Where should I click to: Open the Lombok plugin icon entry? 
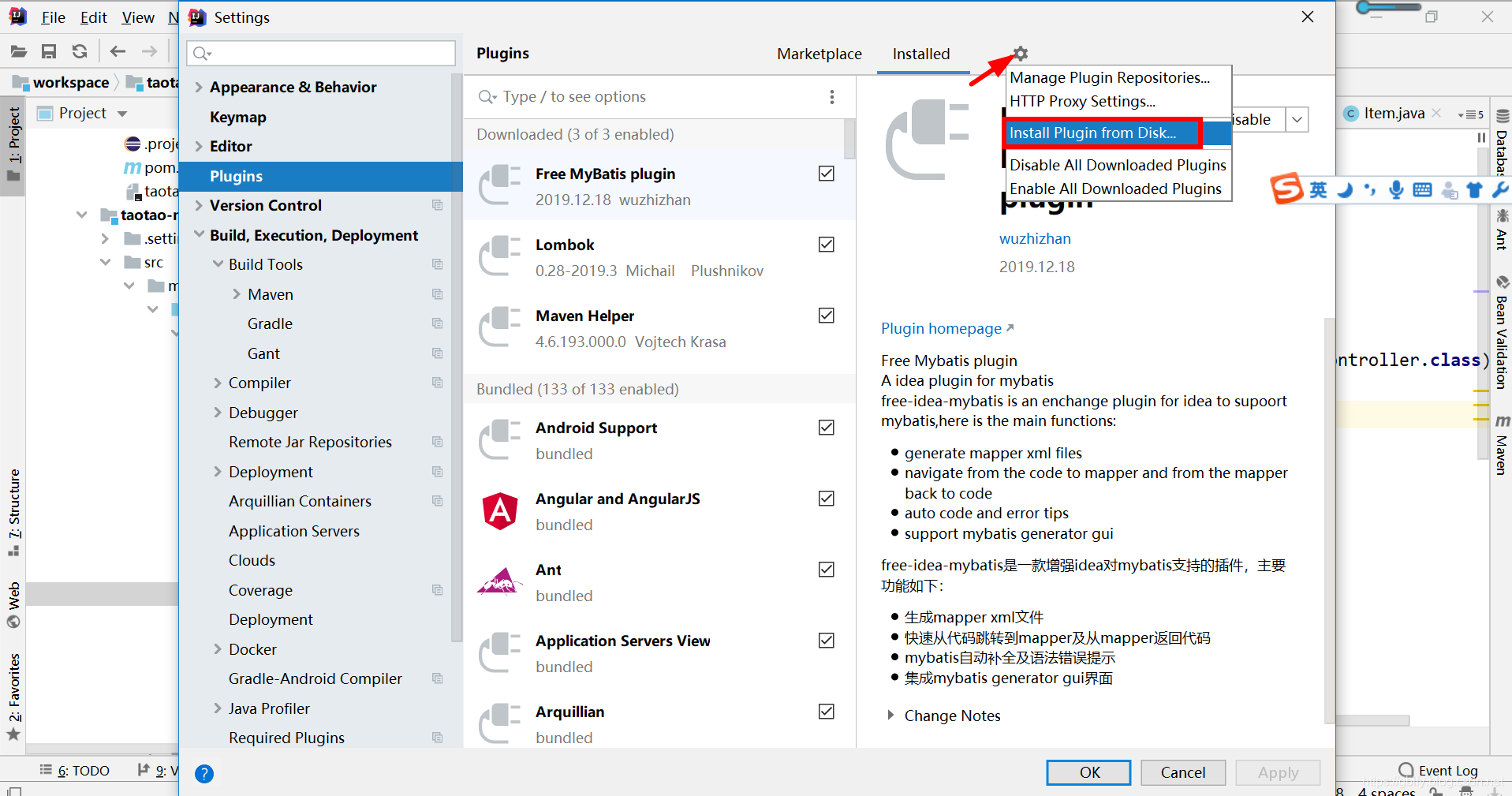(500, 256)
